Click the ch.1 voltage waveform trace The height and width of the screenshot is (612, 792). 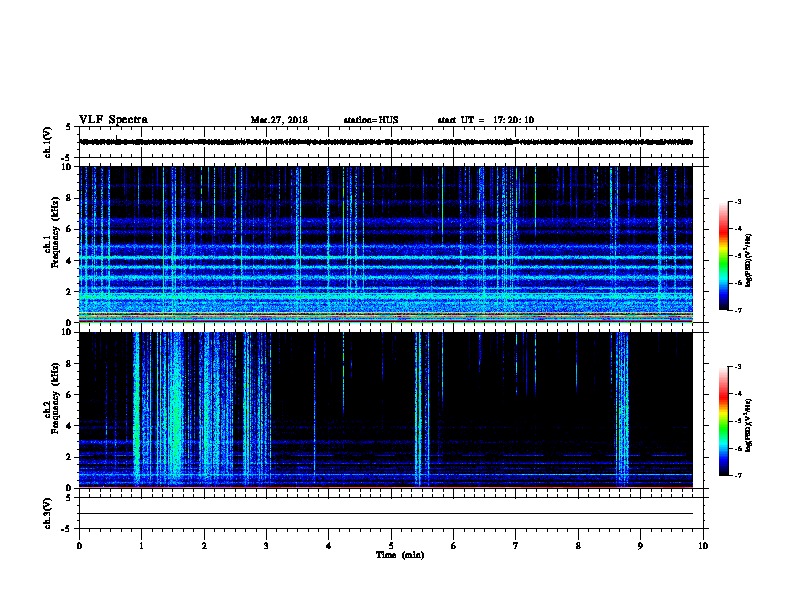pyautogui.click(x=386, y=142)
